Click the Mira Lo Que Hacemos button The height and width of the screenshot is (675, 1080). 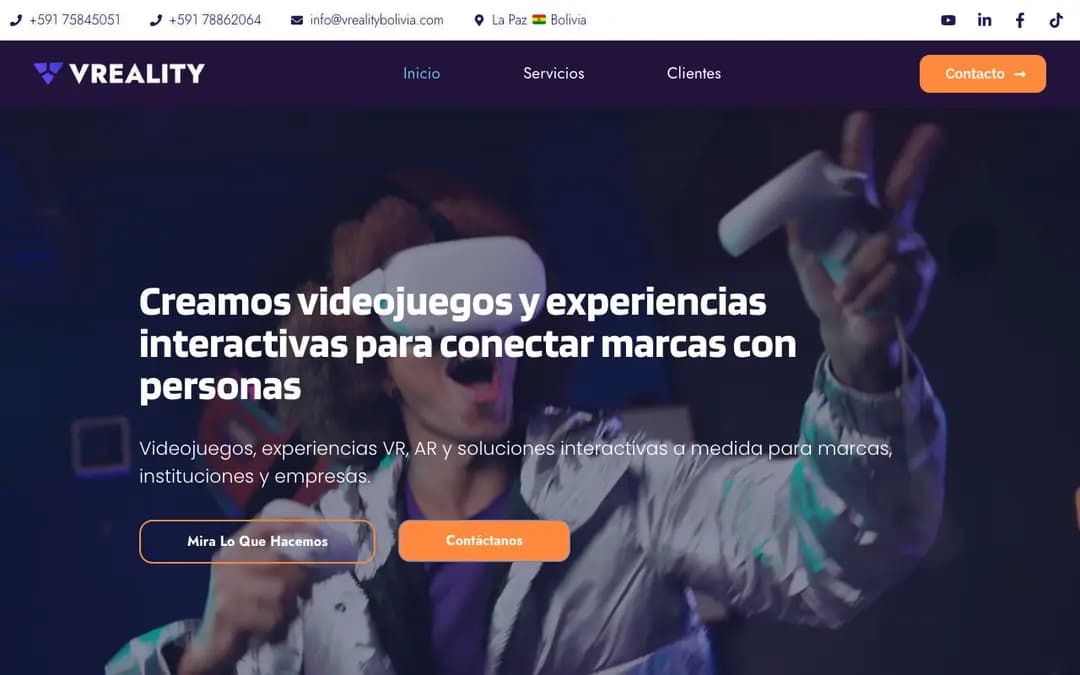pos(258,541)
